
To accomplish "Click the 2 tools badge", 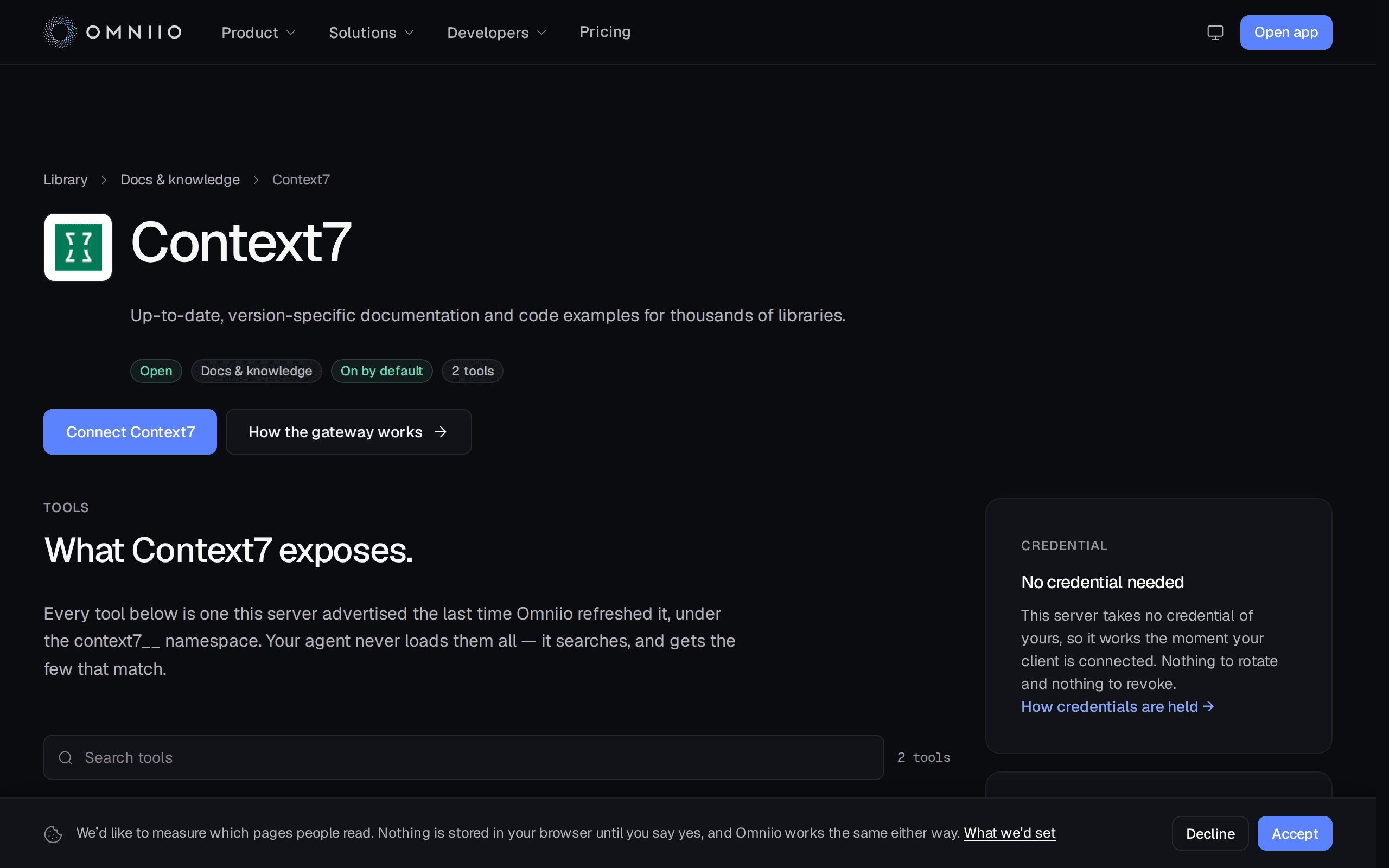I will click(473, 371).
